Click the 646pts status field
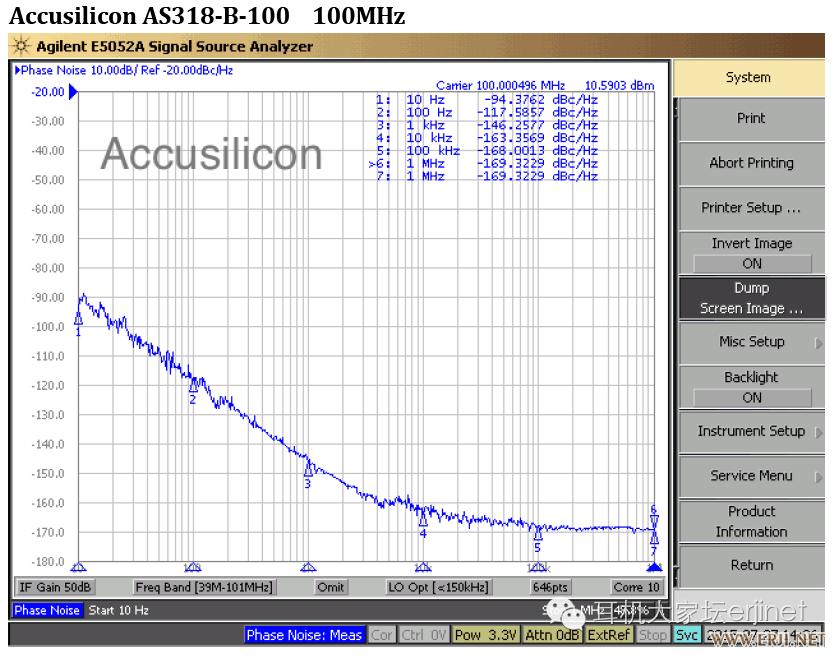This screenshot has width=834, height=655. click(550, 587)
